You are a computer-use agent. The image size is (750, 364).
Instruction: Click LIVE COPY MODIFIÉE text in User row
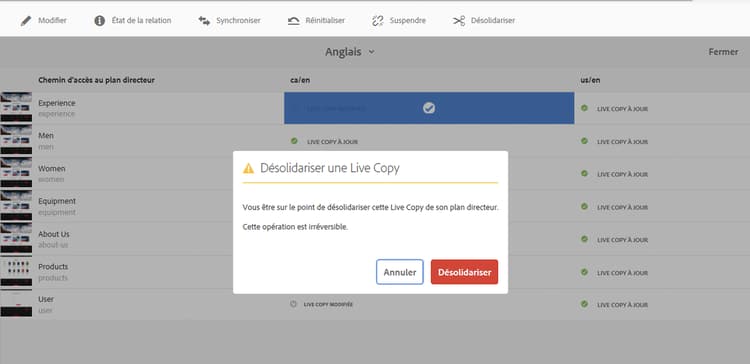coord(328,304)
